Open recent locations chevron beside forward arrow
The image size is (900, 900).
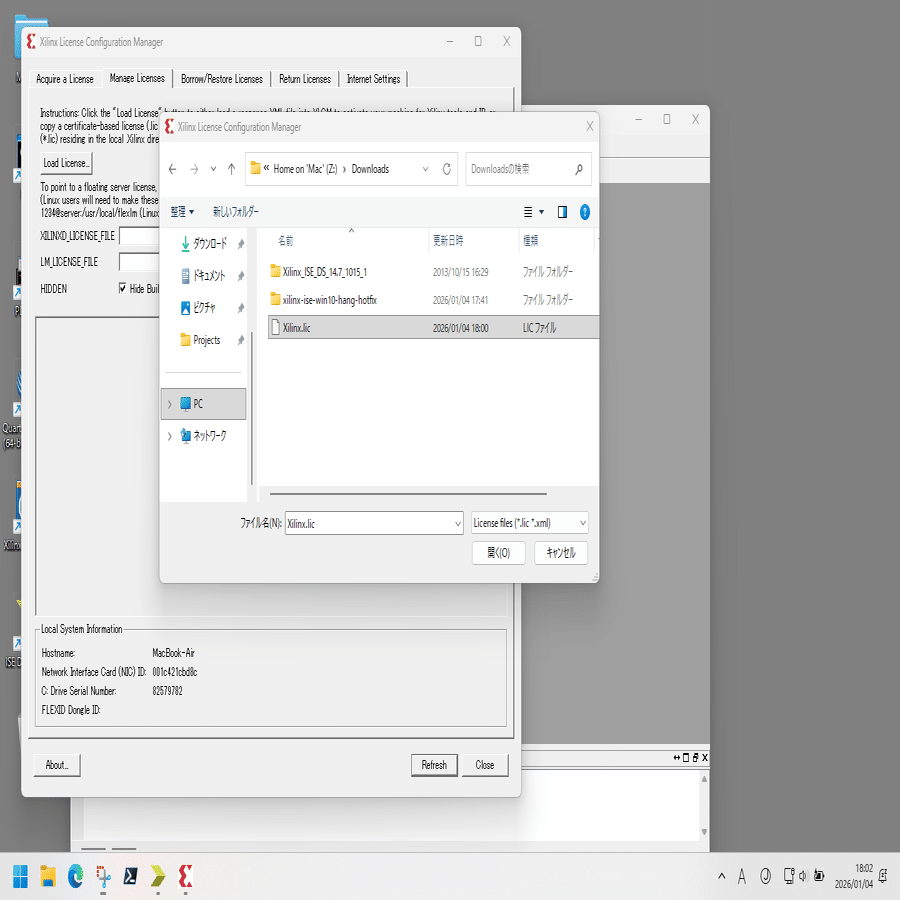pyautogui.click(x=213, y=169)
